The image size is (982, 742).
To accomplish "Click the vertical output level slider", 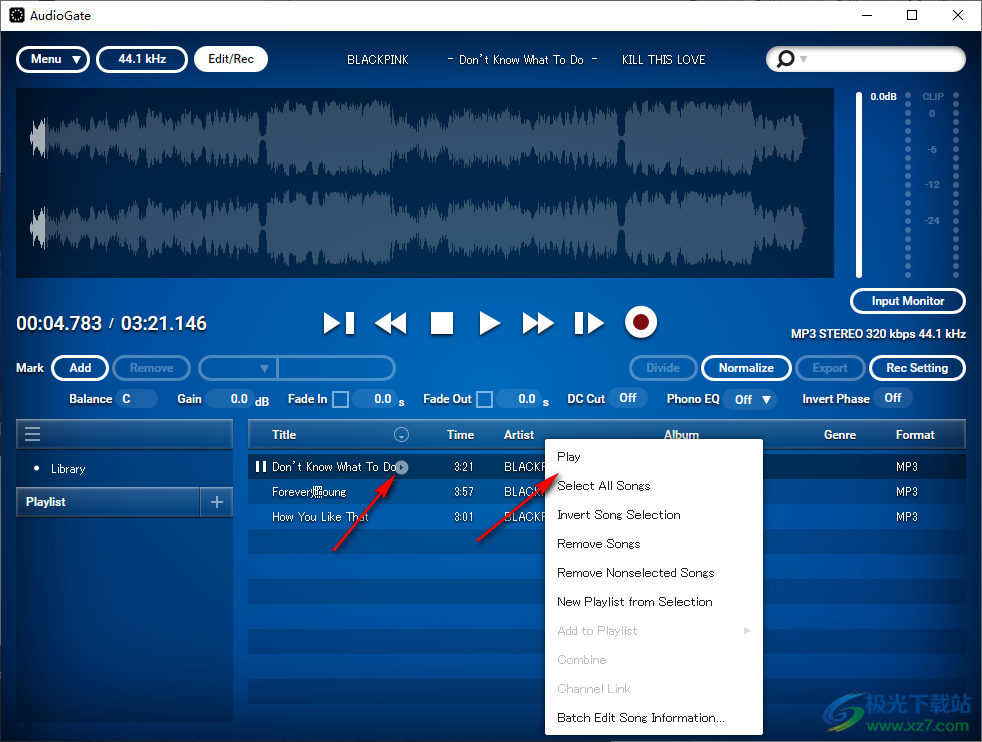I will [858, 180].
